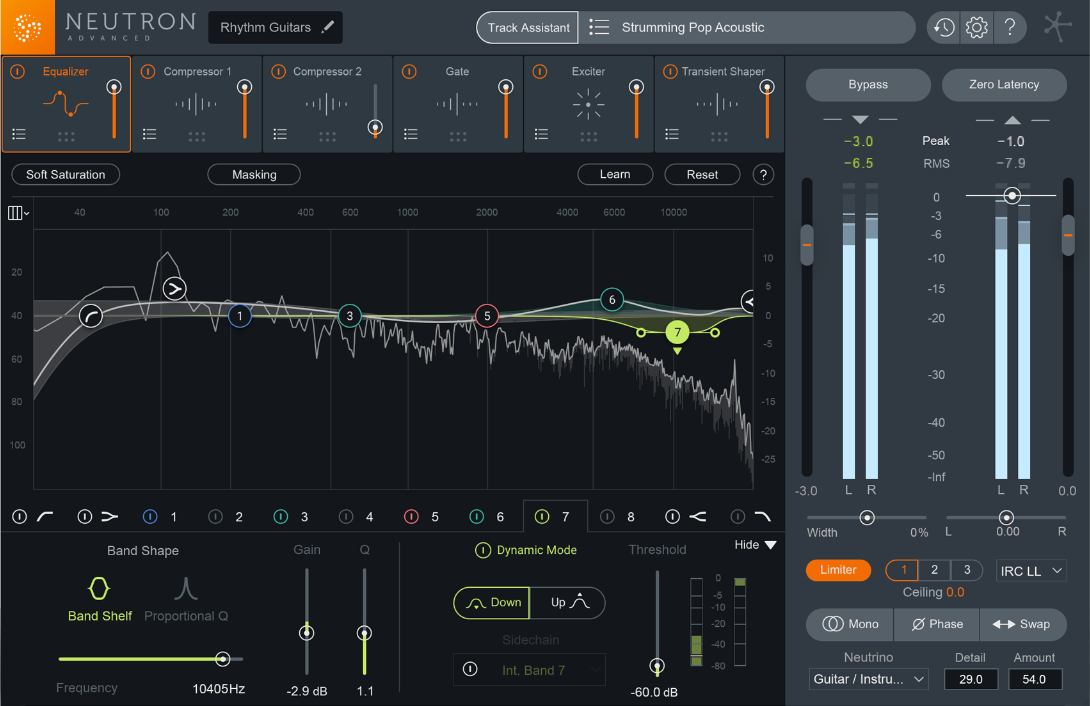Select the Up dynamic mode tab
This screenshot has height=706, width=1090.
coord(568,603)
